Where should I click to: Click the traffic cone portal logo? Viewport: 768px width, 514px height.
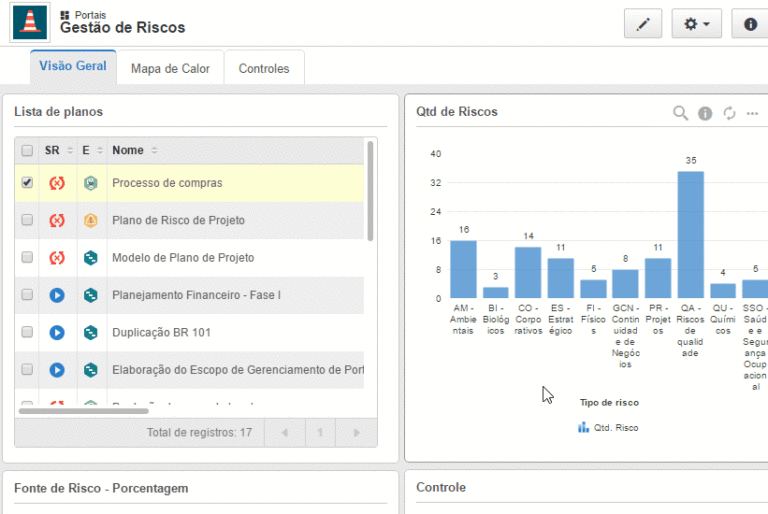[x=31, y=21]
